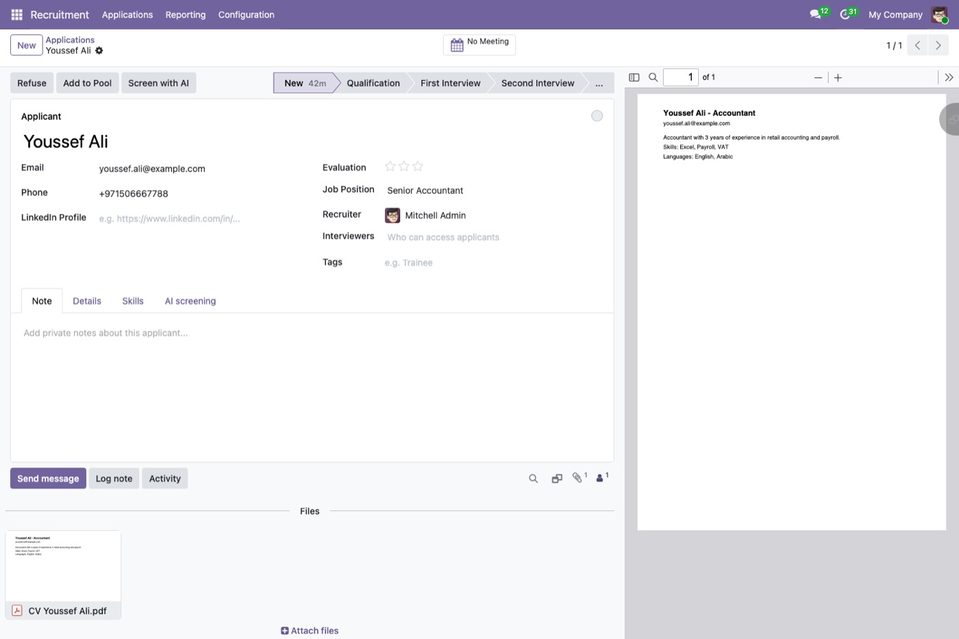Open the Job Position dropdown field

pyautogui.click(x=494, y=191)
